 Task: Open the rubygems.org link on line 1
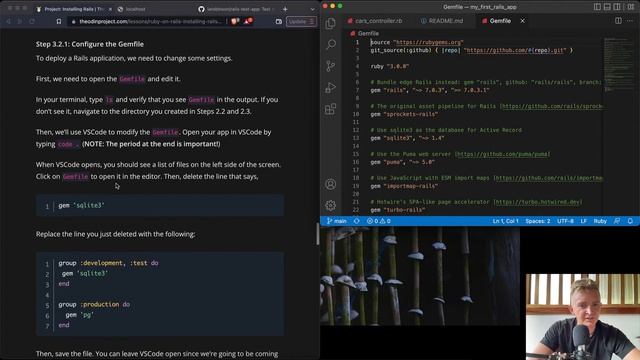(429, 42)
